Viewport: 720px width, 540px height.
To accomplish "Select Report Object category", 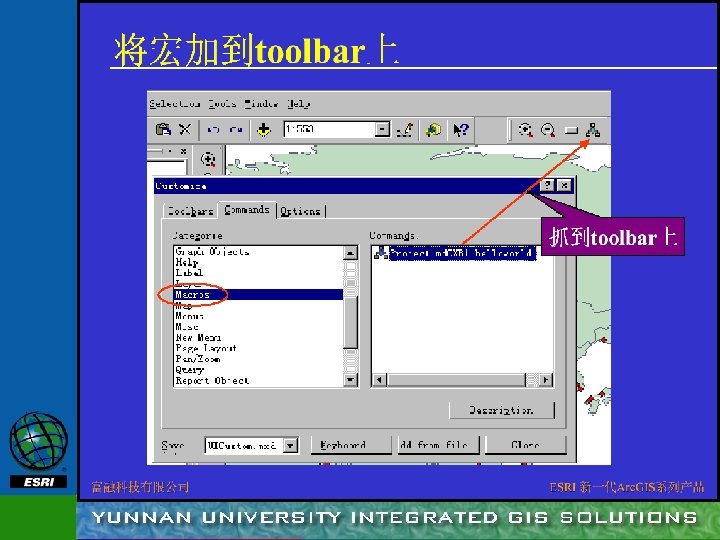I will 259,380.
